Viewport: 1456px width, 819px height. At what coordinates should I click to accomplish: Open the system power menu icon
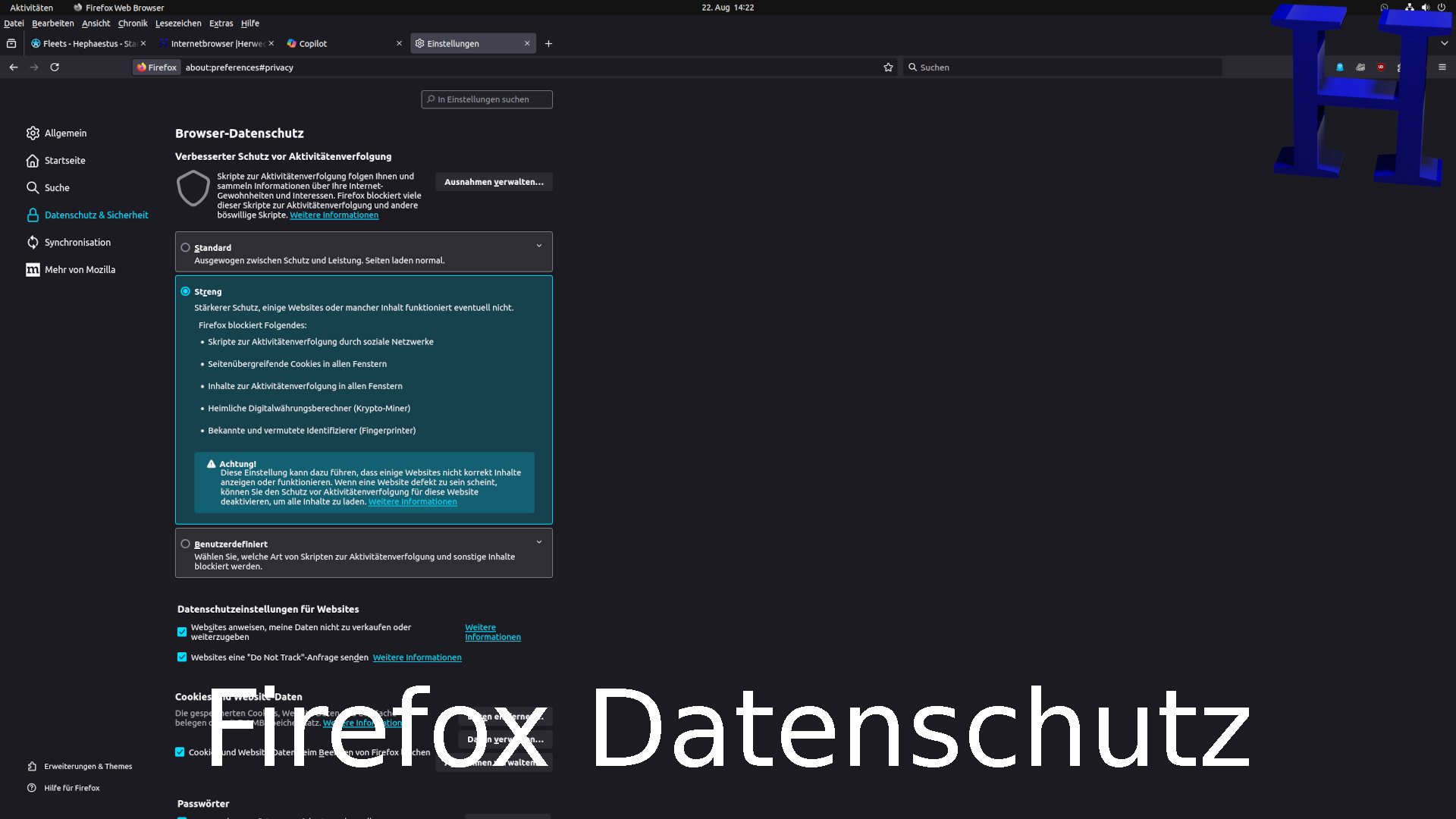[x=1441, y=7]
